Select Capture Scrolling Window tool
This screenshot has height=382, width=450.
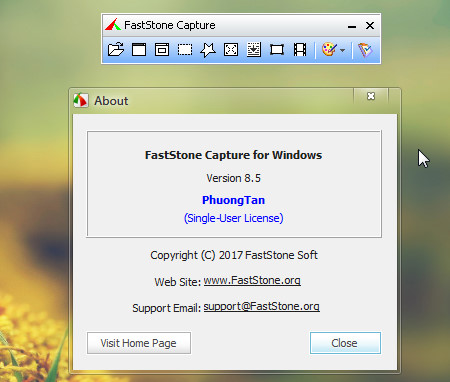[254, 50]
